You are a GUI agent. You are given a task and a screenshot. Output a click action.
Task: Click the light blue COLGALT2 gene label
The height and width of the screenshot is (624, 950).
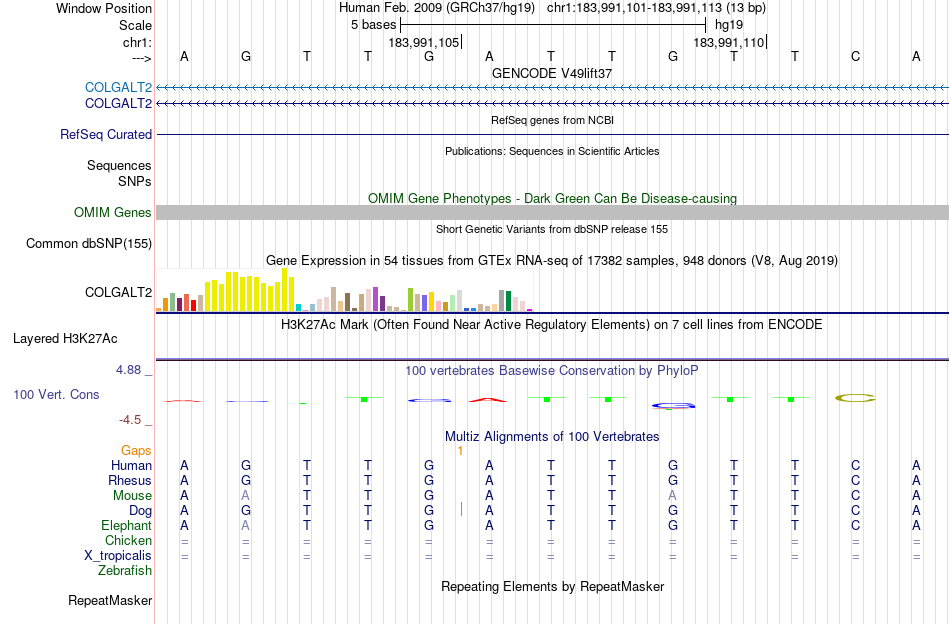coord(118,87)
